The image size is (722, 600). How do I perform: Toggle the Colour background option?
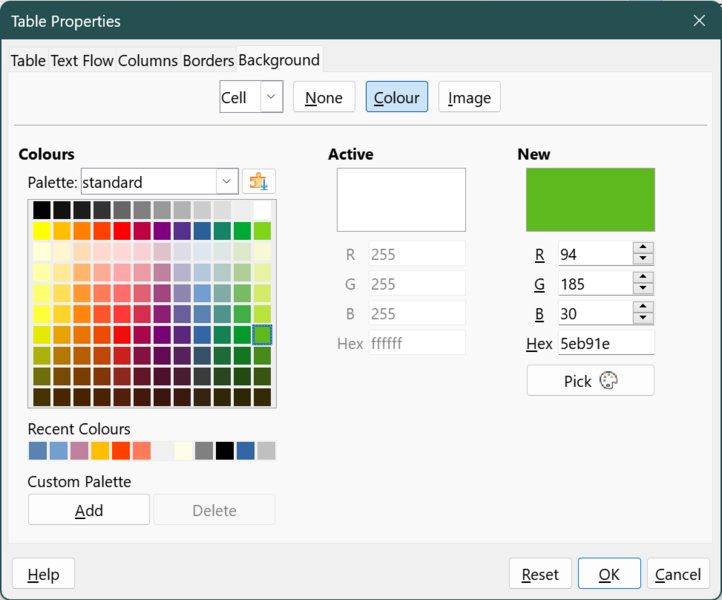coord(397,97)
